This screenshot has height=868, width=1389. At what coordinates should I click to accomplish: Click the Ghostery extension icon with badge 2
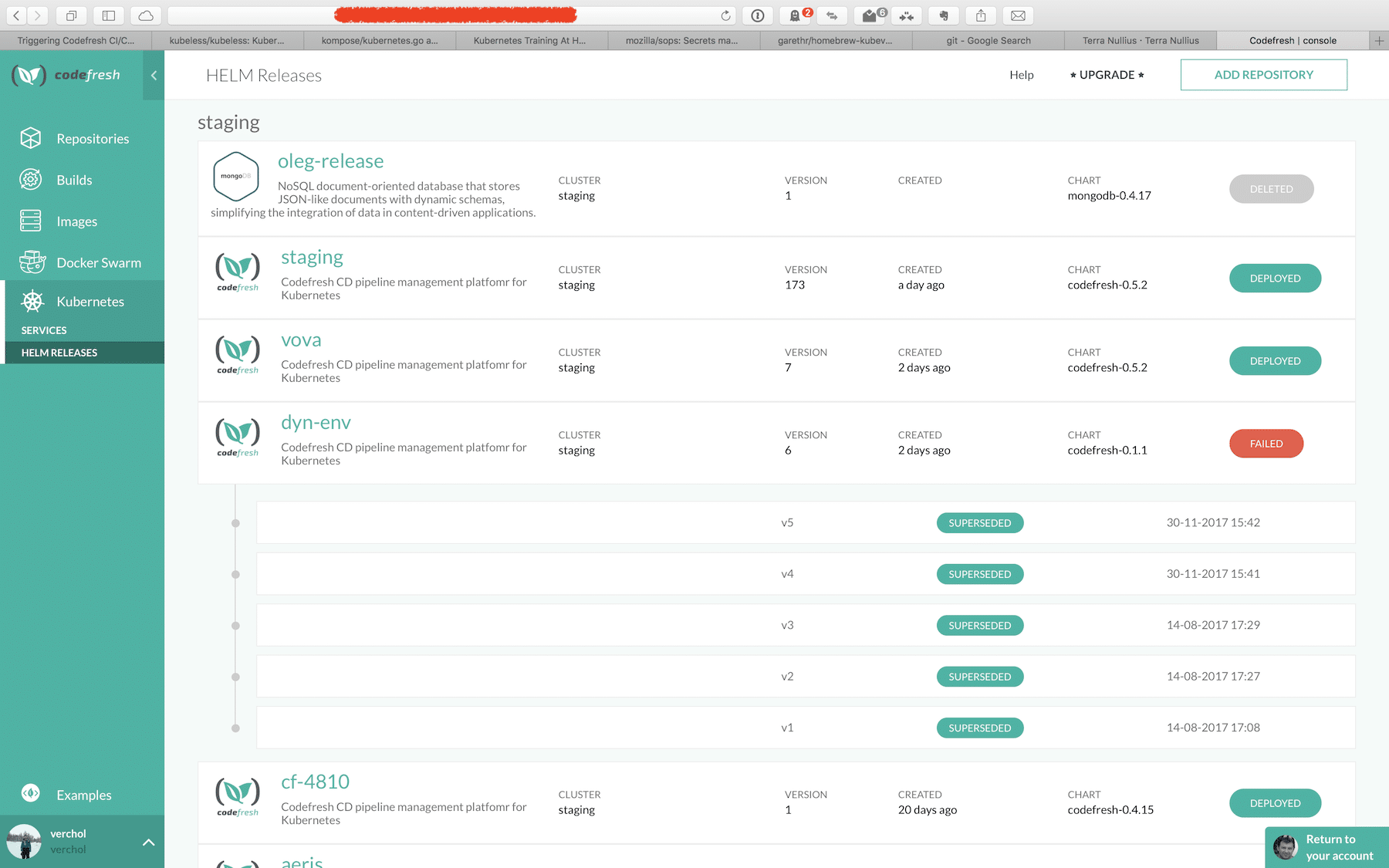pos(796,15)
